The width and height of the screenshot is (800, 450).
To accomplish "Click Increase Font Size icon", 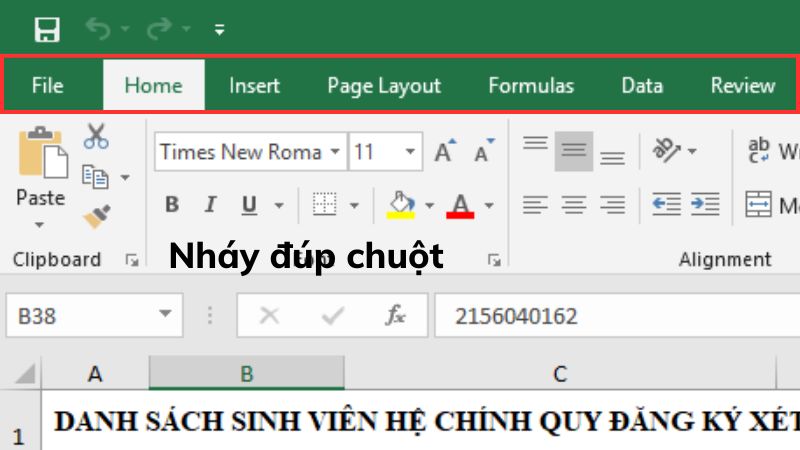I will pos(445,152).
